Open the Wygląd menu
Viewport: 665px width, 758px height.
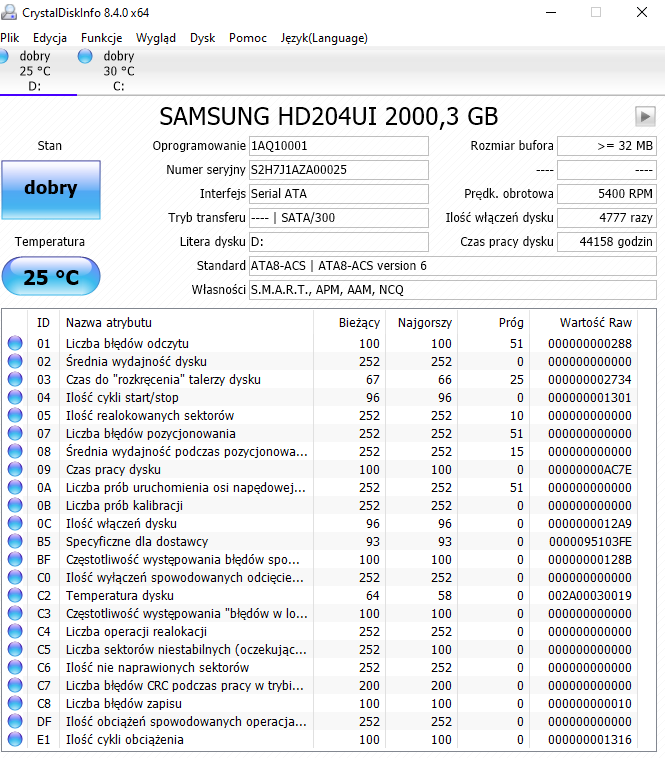coord(156,38)
